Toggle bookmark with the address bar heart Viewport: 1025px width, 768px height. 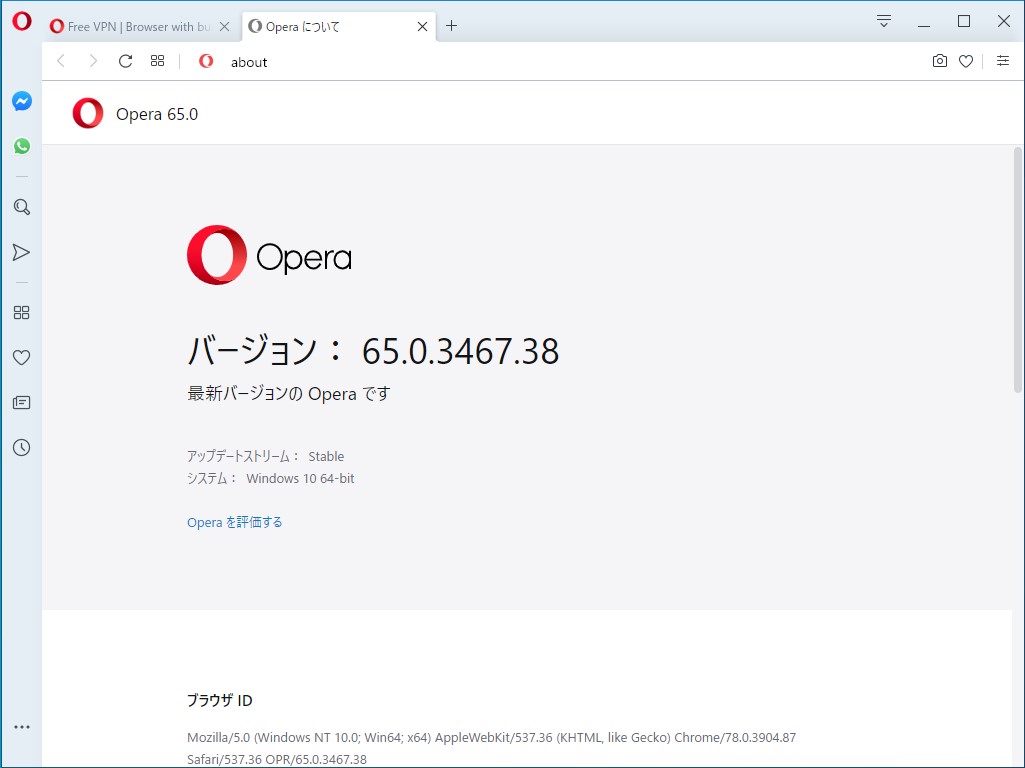pyautogui.click(x=965, y=61)
